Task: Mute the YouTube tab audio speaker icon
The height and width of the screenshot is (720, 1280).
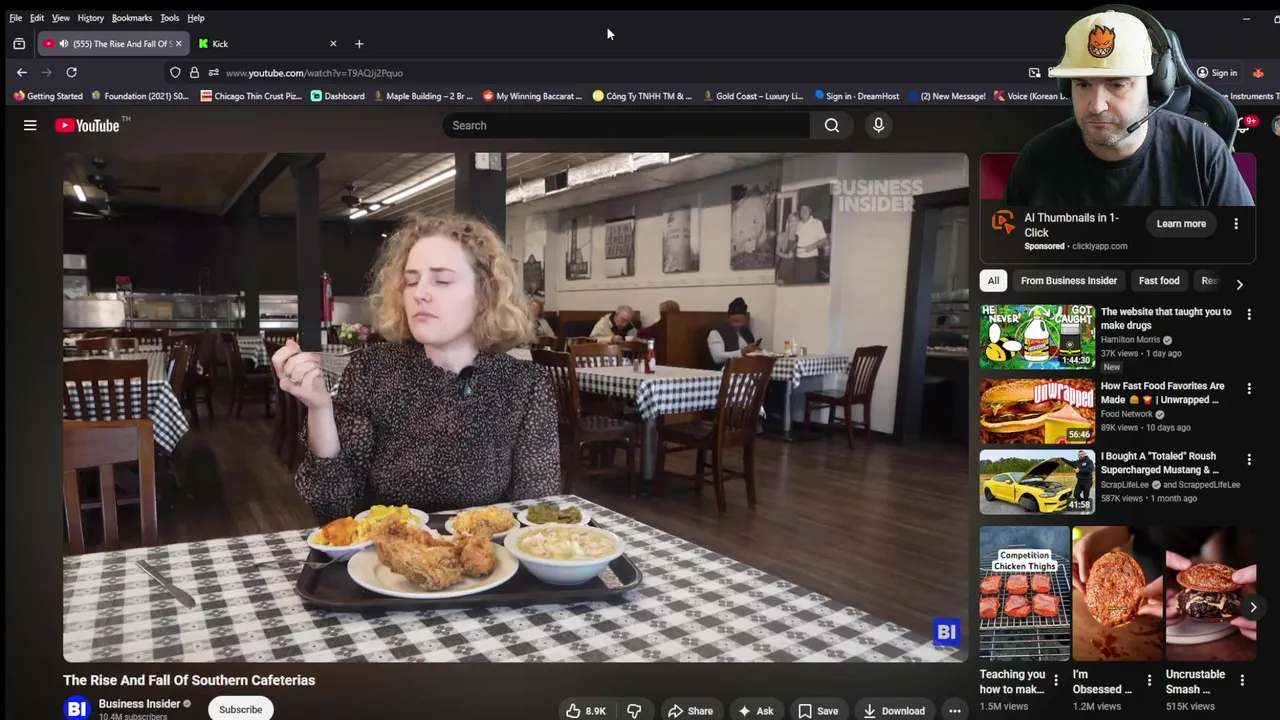Action: (63, 43)
